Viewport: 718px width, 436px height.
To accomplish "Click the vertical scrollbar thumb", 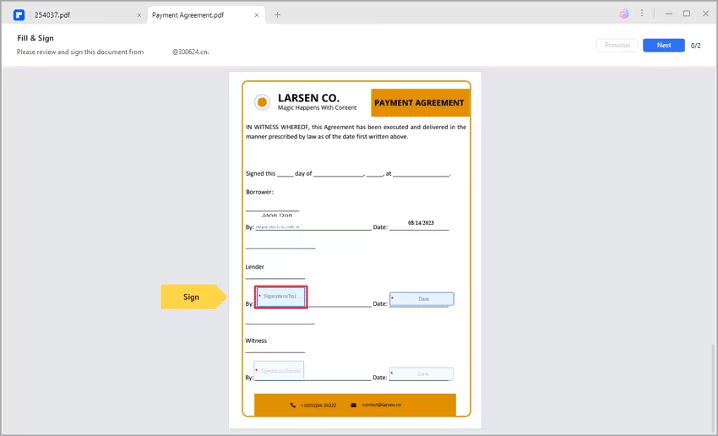I will [x=713, y=387].
